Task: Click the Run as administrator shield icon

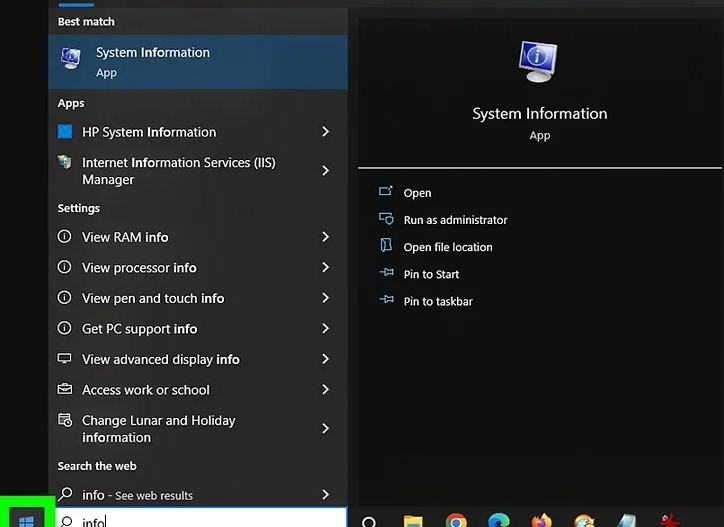Action: (x=386, y=218)
